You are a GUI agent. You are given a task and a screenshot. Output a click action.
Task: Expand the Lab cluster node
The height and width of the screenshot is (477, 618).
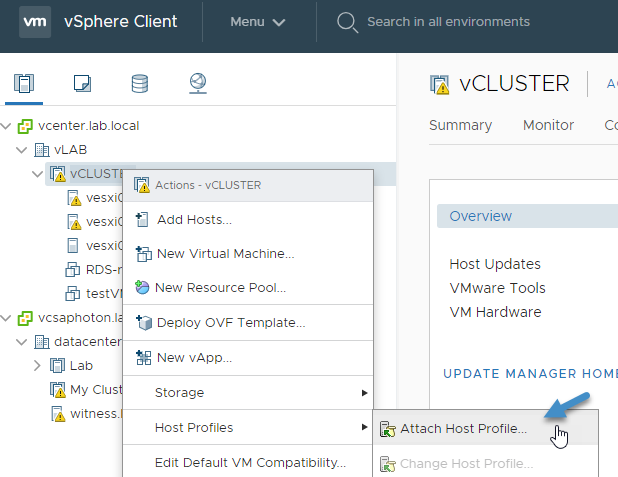point(37,365)
